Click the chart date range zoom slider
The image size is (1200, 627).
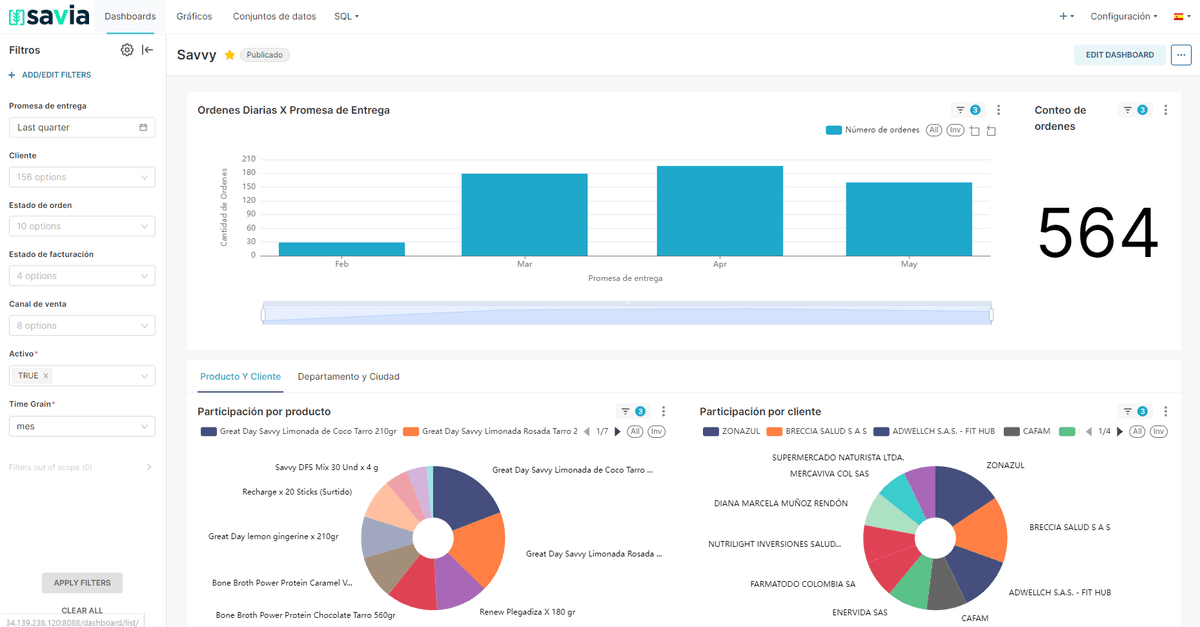coord(627,315)
